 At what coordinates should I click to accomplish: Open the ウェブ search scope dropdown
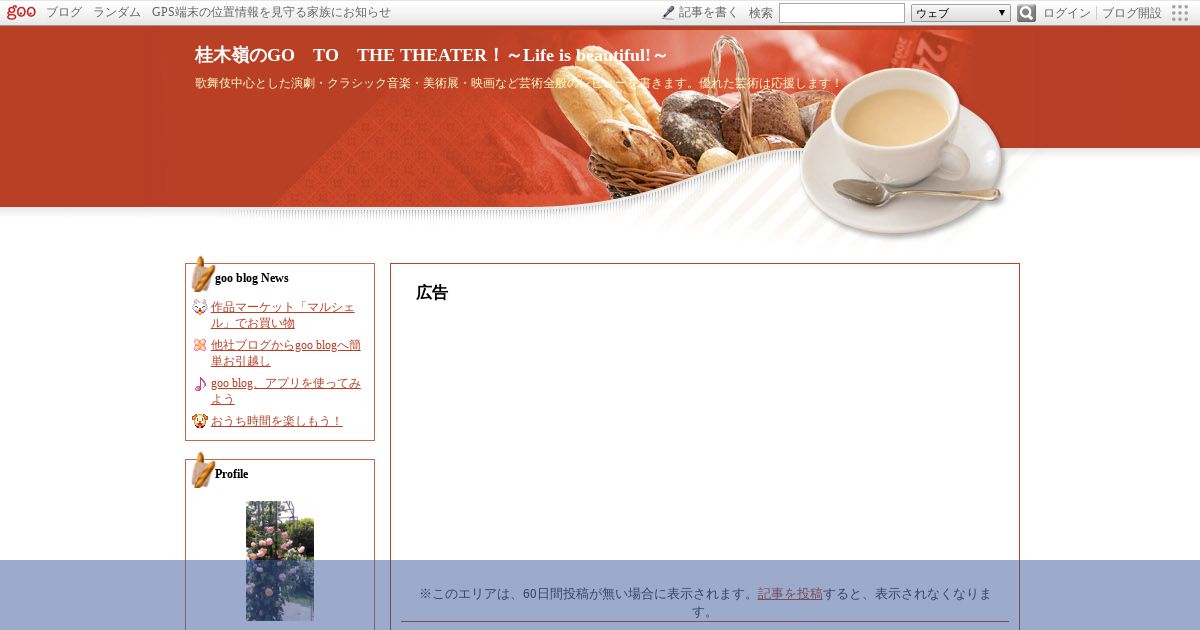(961, 13)
